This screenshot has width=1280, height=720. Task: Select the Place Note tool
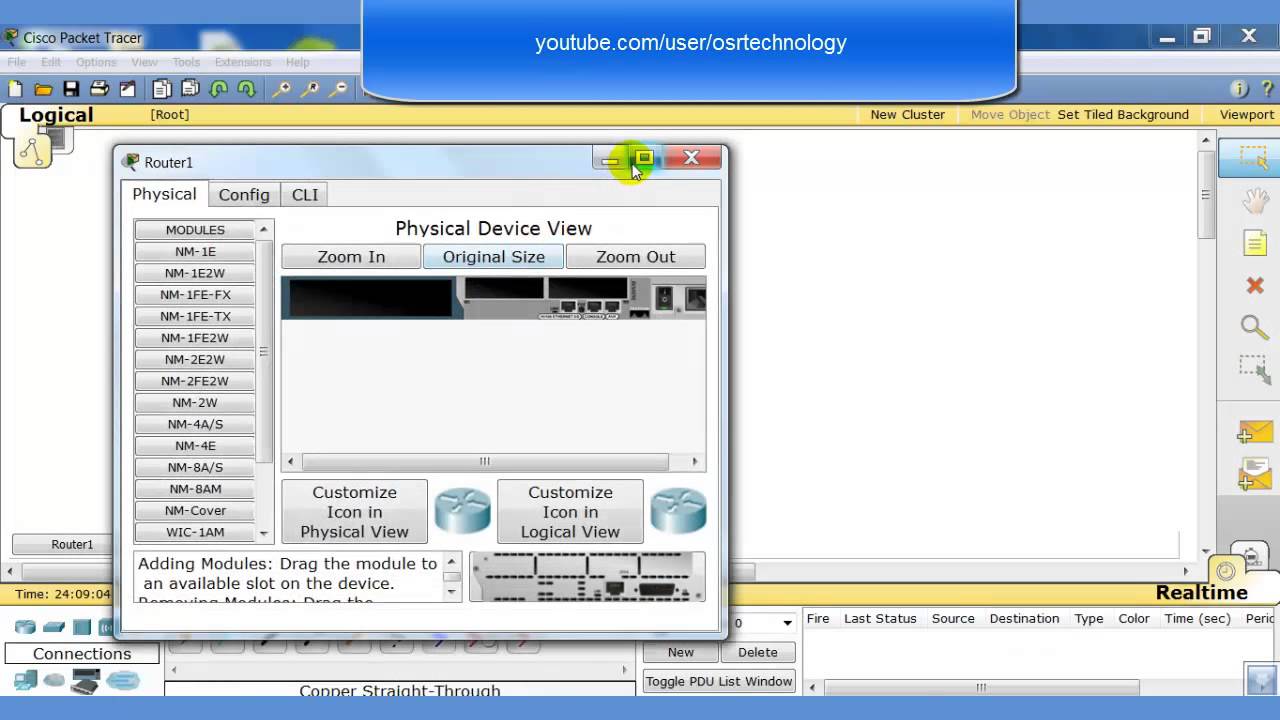(x=1255, y=243)
